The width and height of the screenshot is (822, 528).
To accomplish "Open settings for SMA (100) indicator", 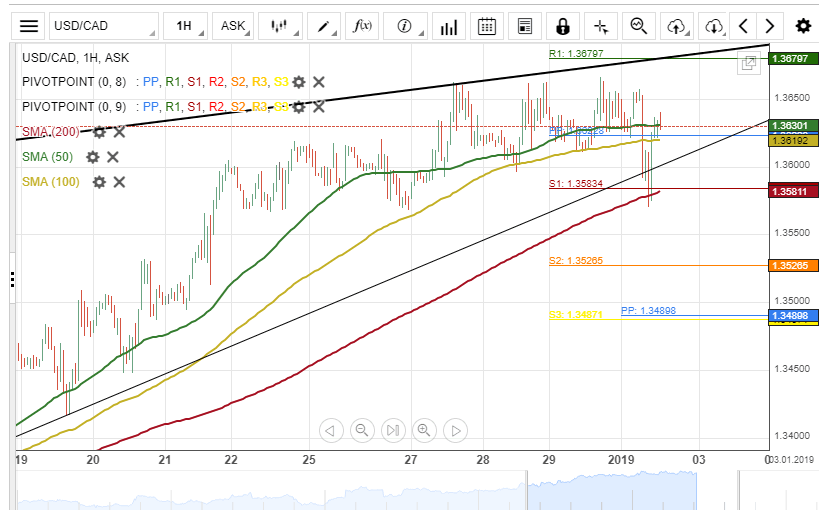I will (99, 182).
